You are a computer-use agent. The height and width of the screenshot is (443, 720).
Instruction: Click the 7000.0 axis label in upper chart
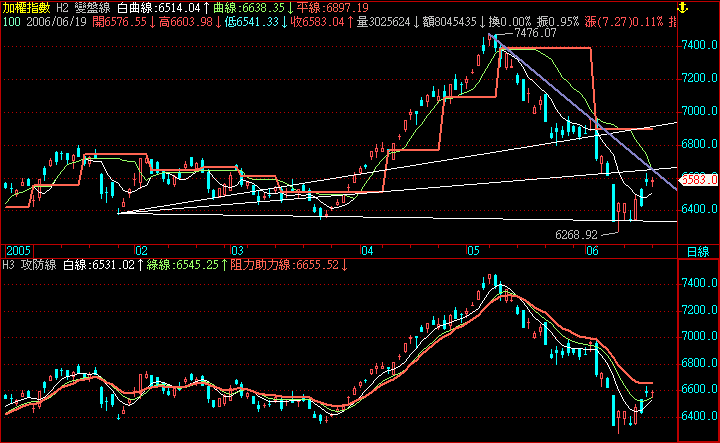click(700, 111)
